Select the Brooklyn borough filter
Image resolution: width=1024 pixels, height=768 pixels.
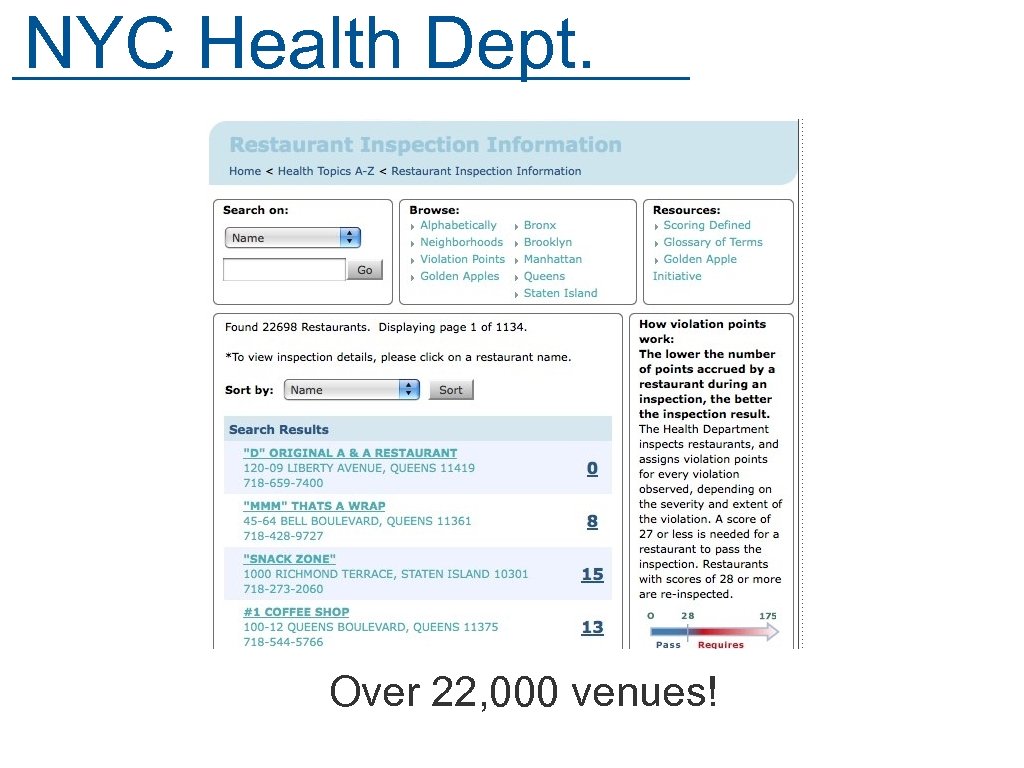pos(547,241)
